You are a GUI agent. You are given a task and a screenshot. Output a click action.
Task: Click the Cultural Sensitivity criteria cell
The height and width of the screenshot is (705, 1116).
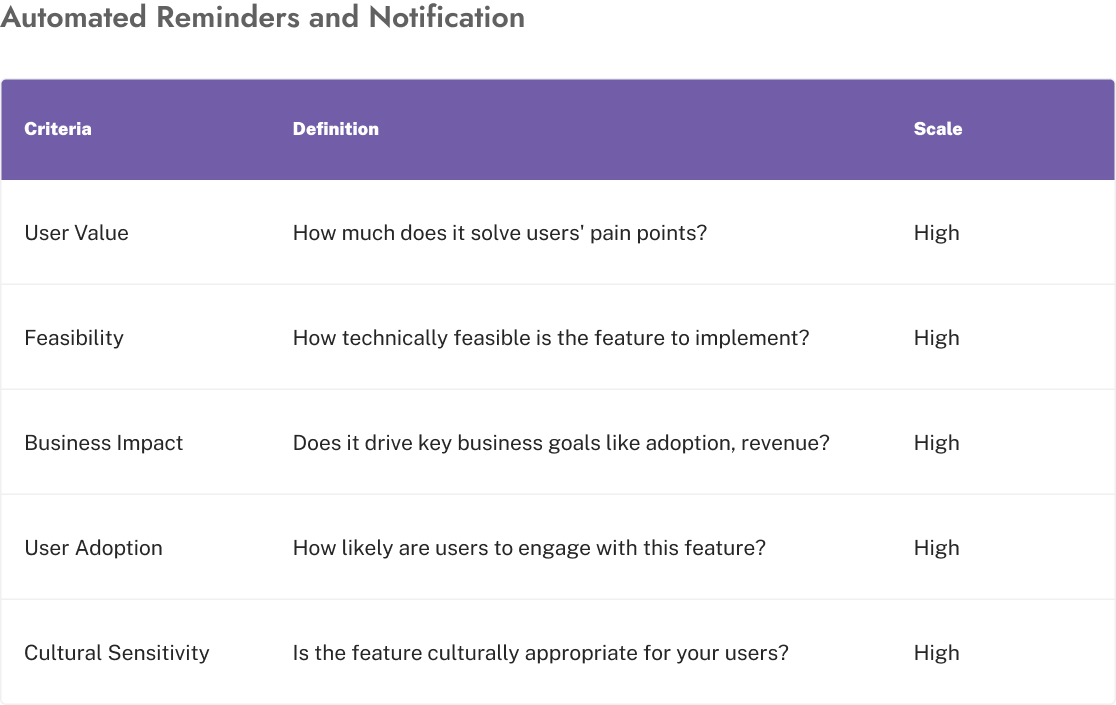click(x=117, y=653)
